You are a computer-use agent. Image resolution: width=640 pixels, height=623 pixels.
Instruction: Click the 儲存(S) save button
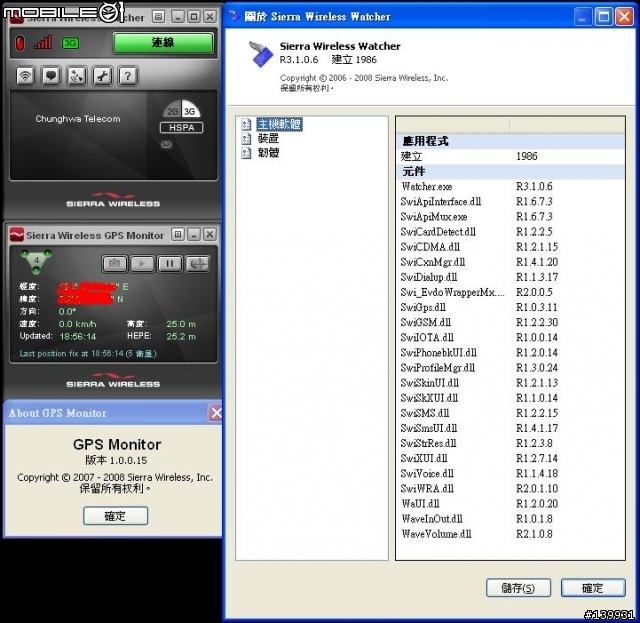[x=518, y=588]
